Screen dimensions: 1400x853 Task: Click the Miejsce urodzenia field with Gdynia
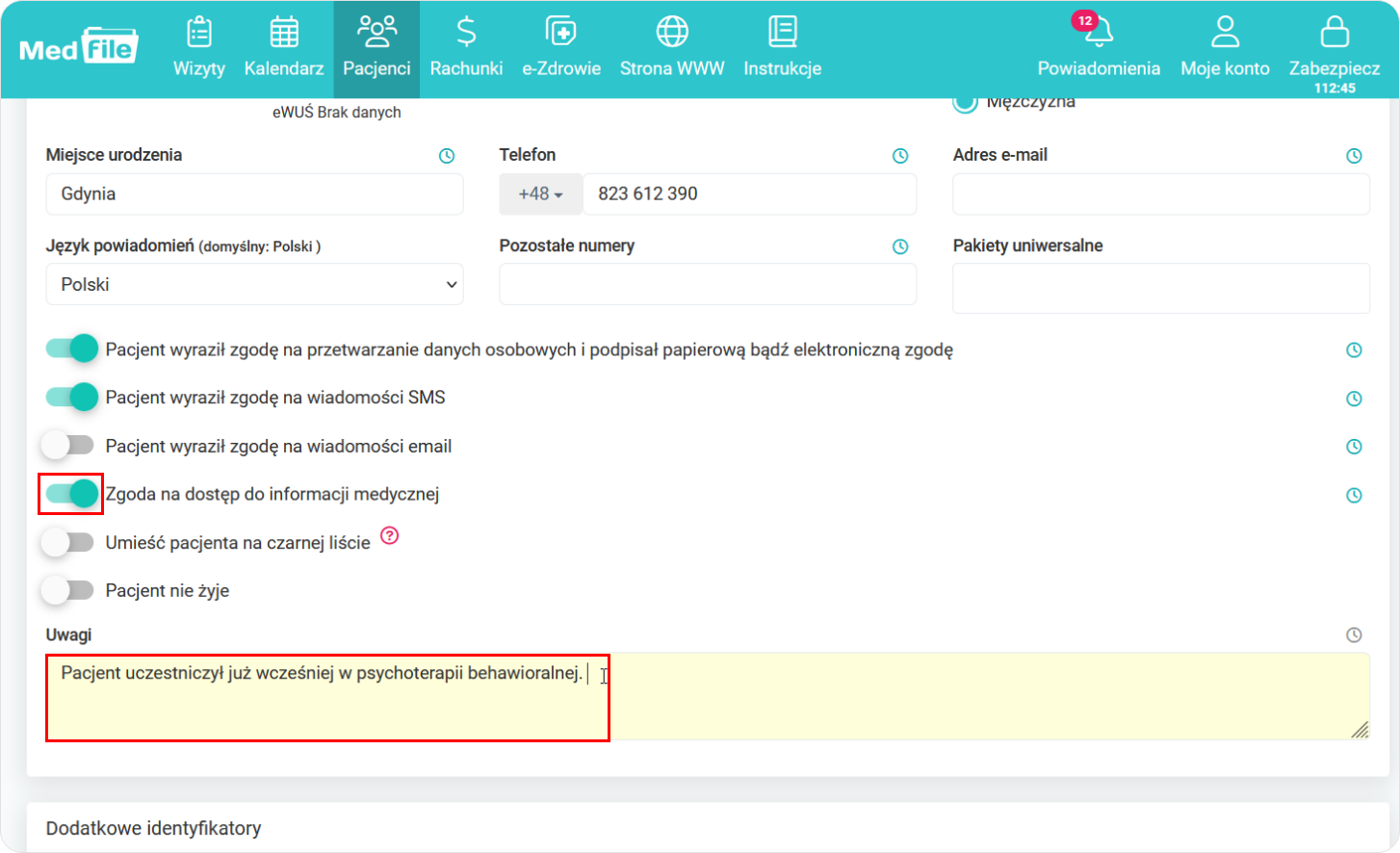[255, 194]
